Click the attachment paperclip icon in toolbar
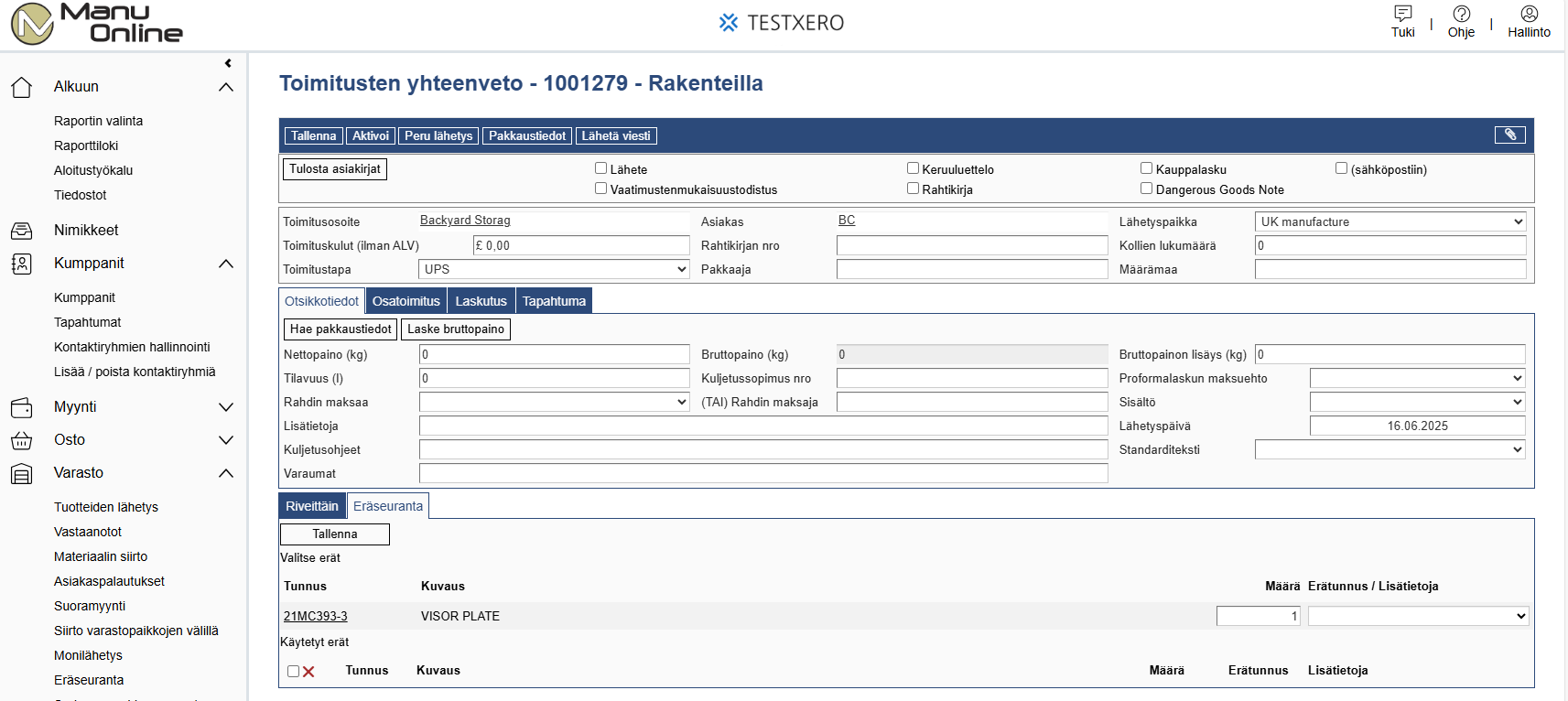 click(x=1510, y=135)
